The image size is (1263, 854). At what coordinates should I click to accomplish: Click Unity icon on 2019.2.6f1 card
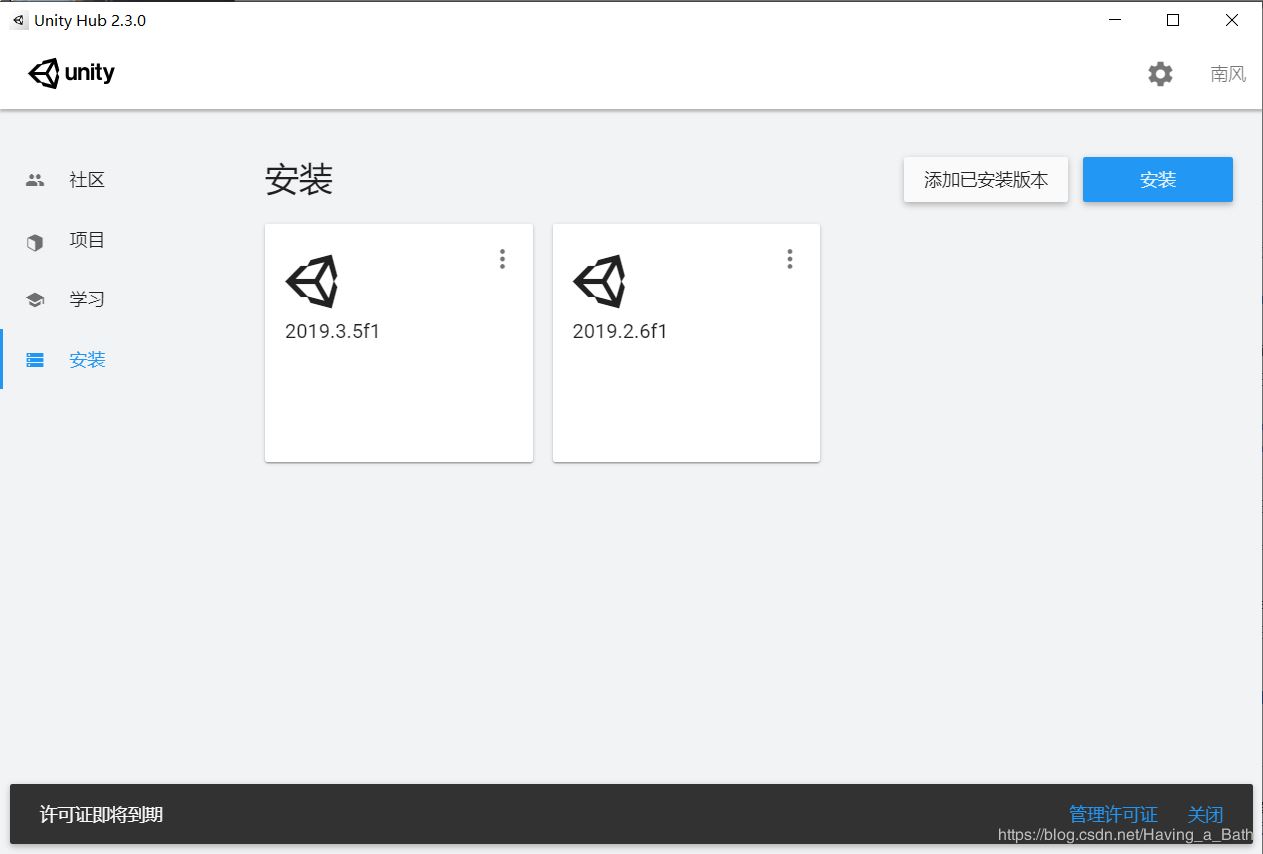(x=599, y=281)
